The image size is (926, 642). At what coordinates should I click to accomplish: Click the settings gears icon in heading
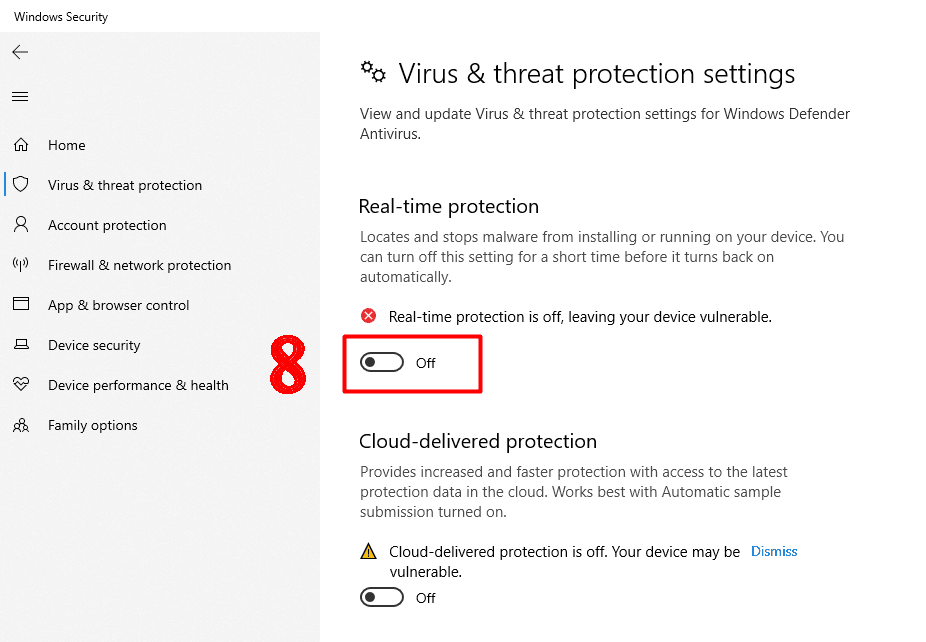coord(373,71)
